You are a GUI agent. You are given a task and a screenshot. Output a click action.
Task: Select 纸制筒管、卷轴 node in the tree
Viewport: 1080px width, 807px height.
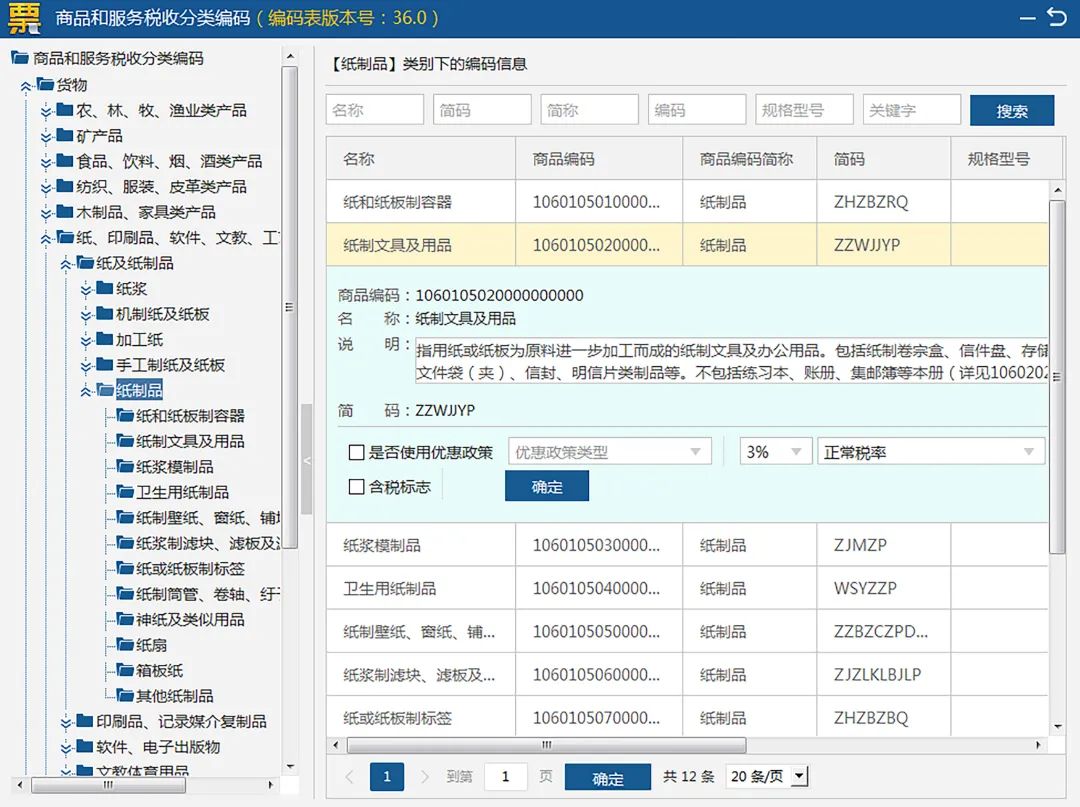[x=208, y=594]
